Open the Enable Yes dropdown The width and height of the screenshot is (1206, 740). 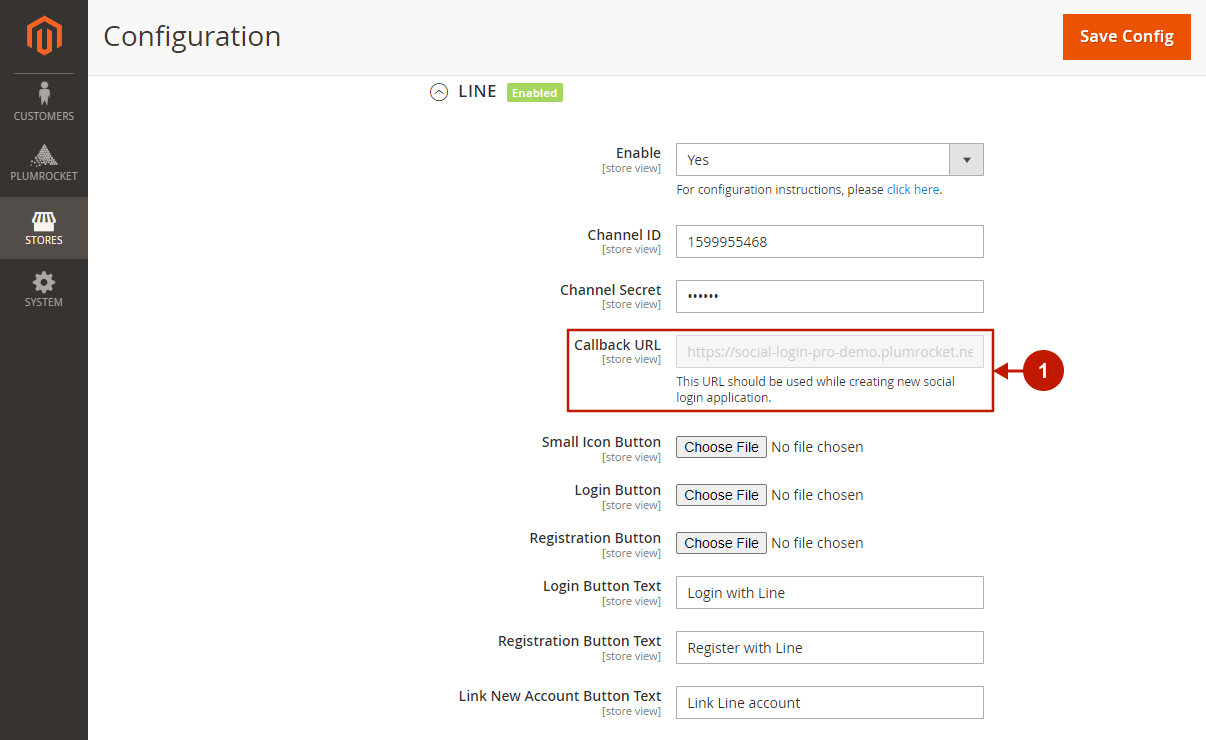click(x=830, y=160)
